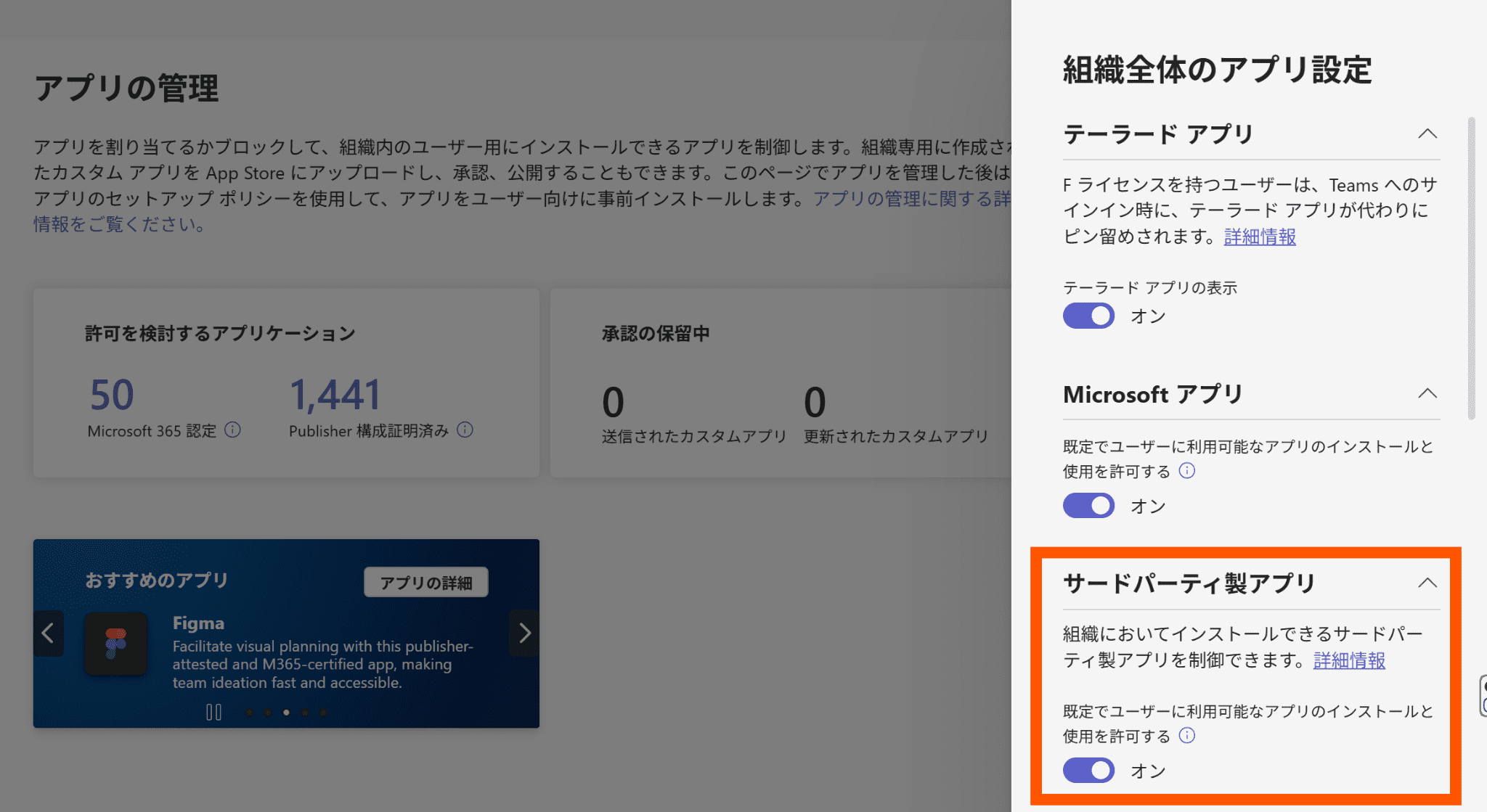
Task: Open the アプリの詳細 button
Action: [x=426, y=583]
